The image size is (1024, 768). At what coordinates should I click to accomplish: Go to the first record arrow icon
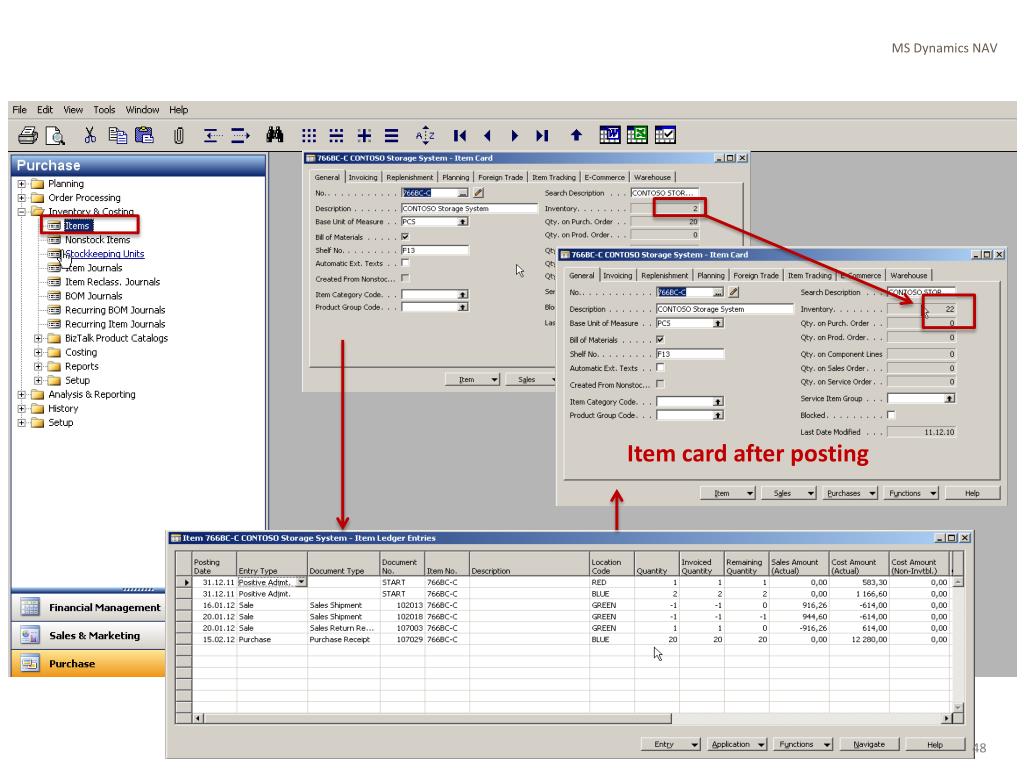tap(460, 135)
